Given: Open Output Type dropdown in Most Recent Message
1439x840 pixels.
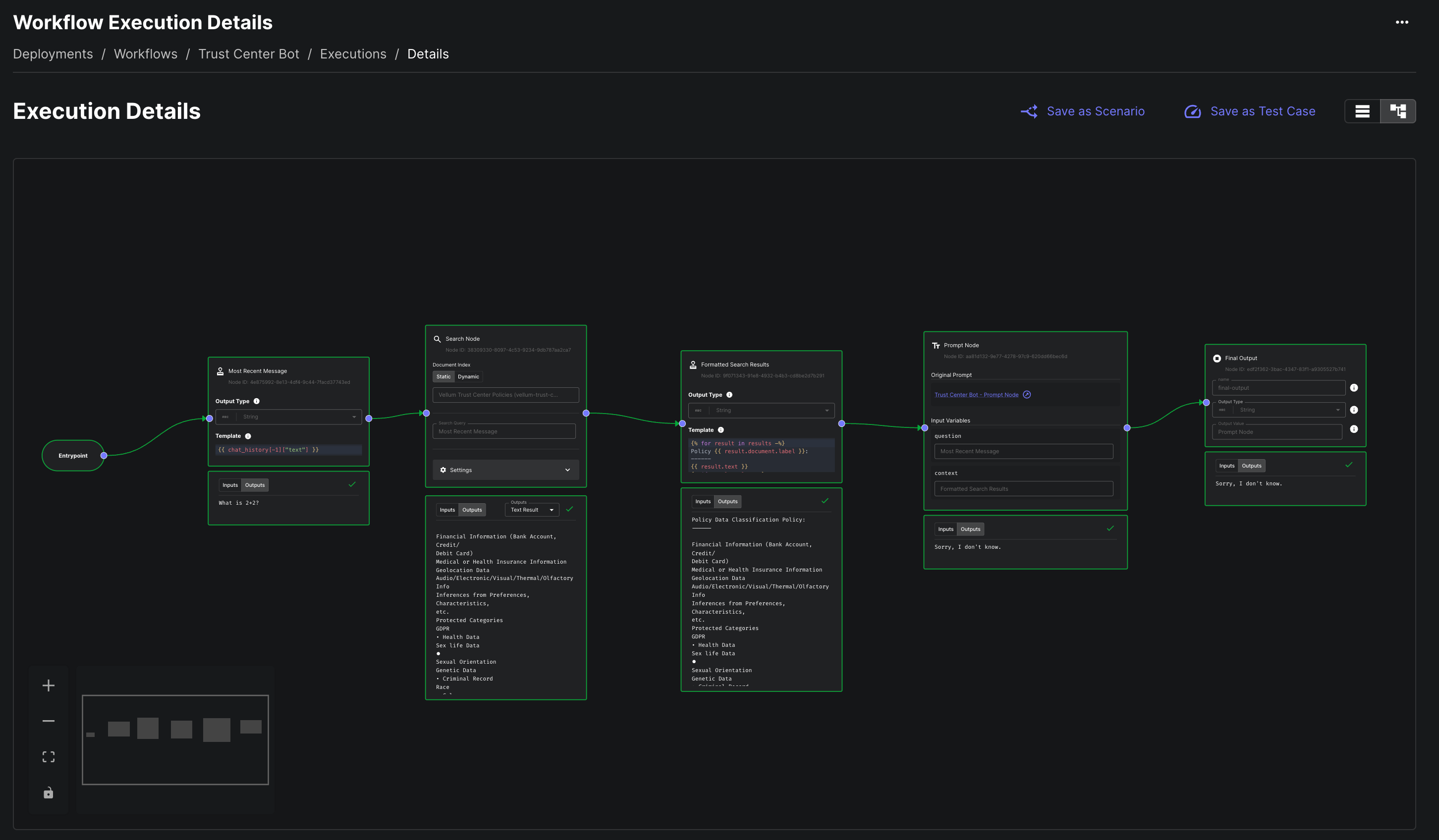Looking at the screenshot, I should 288,417.
